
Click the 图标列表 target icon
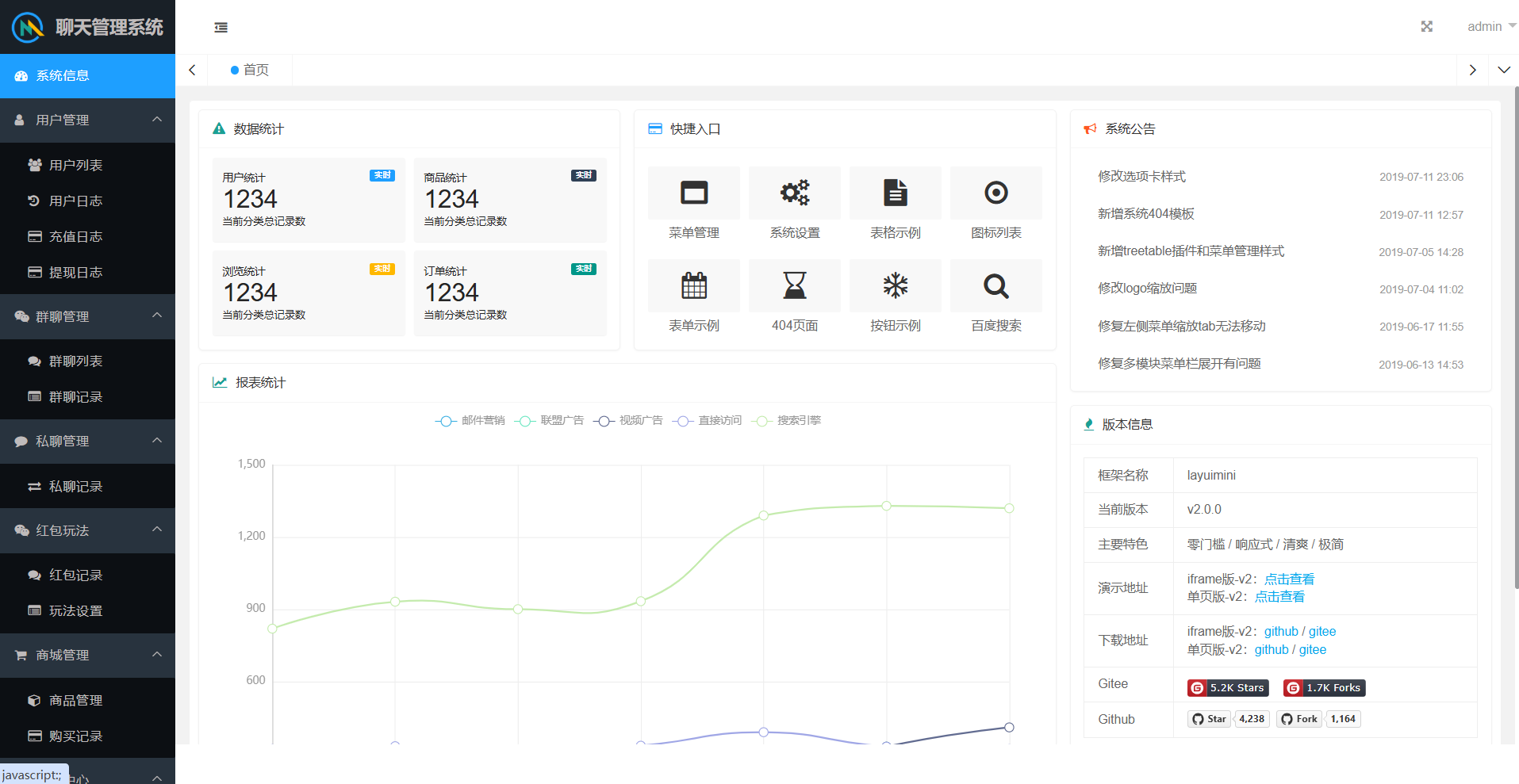click(995, 193)
